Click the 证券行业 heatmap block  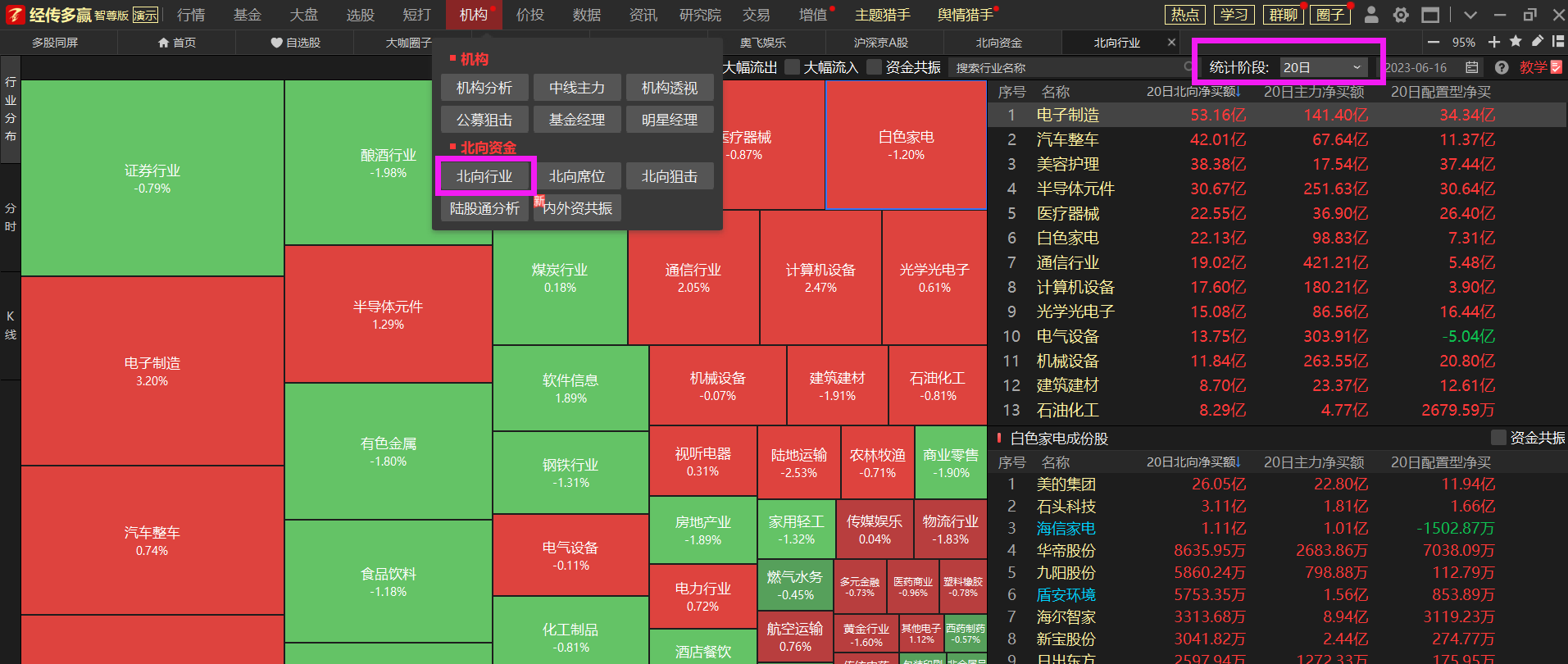152,178
